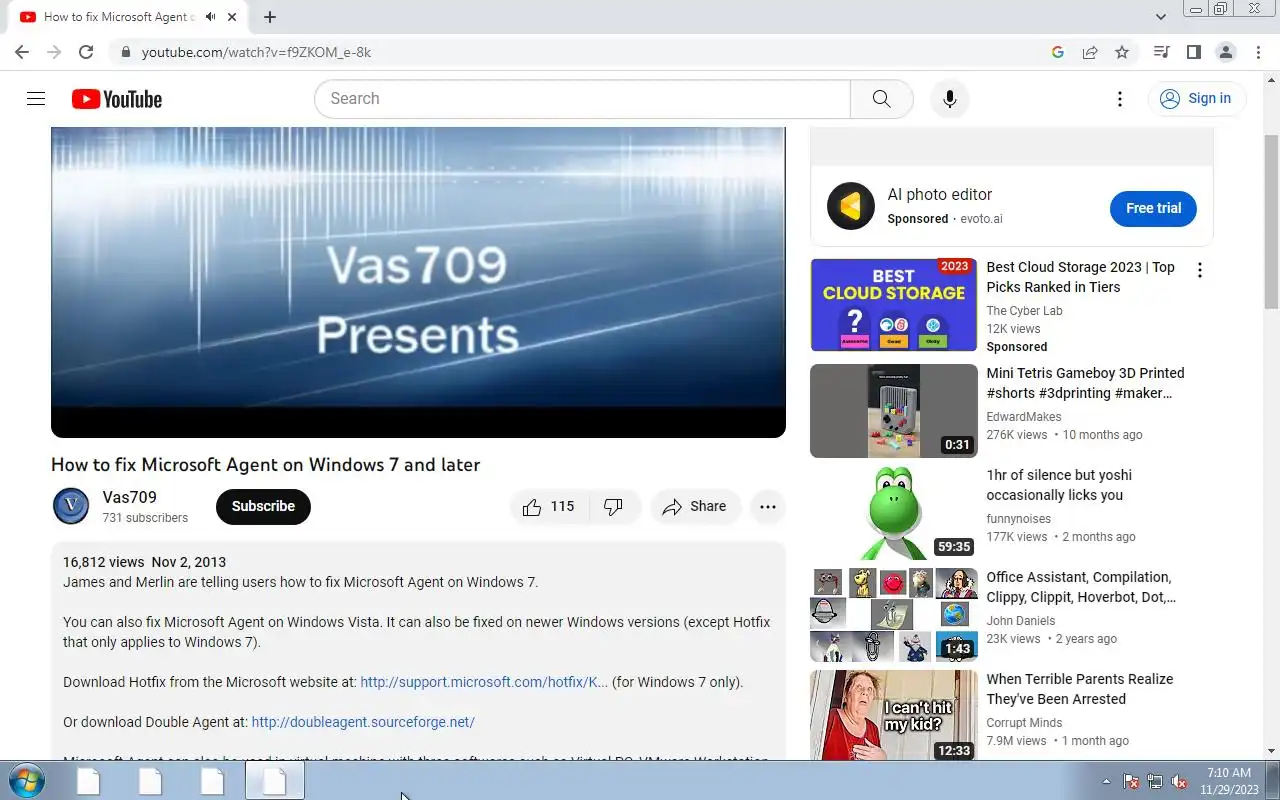Open the Action Center flag tray icon
The height and width of the screenshot is (800, 1280).
1131,781
